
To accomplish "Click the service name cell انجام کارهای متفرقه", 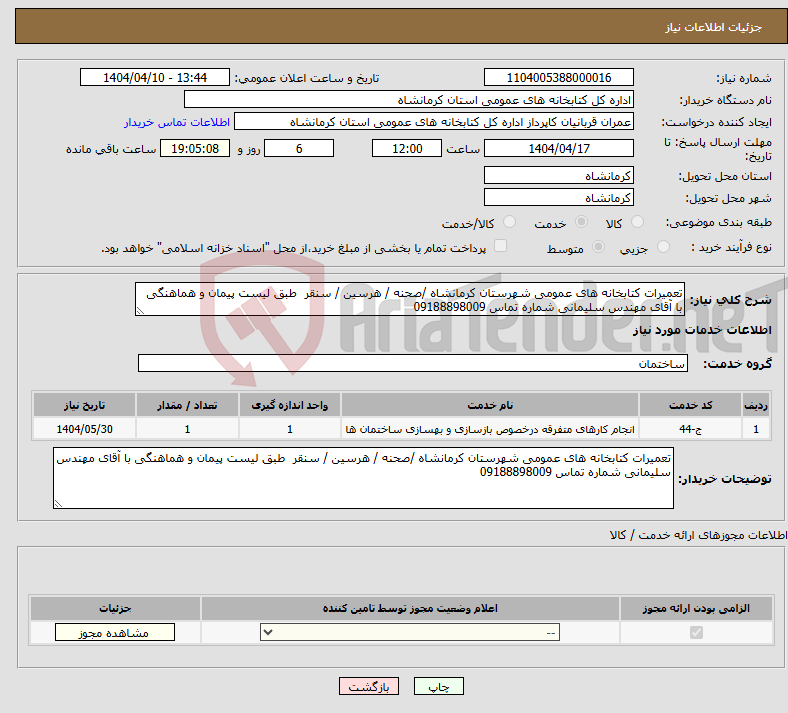I will (490, 429).
